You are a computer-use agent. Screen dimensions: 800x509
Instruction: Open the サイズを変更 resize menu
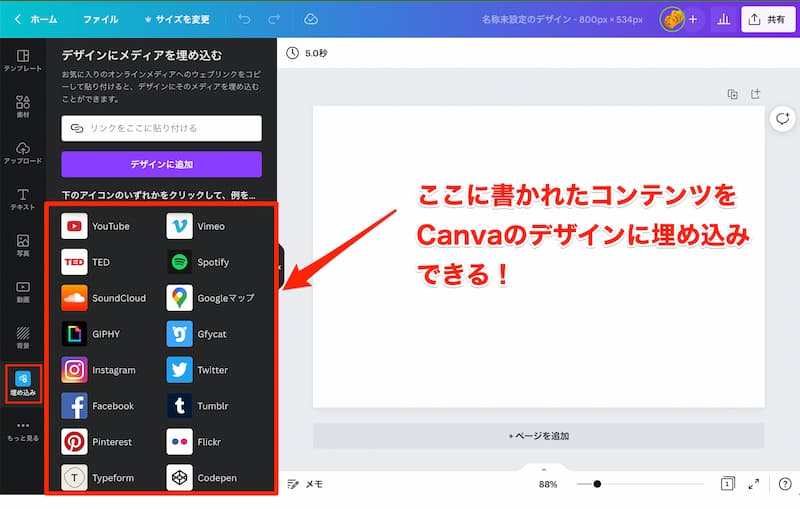pyautogui.click(x=177, y=19)
